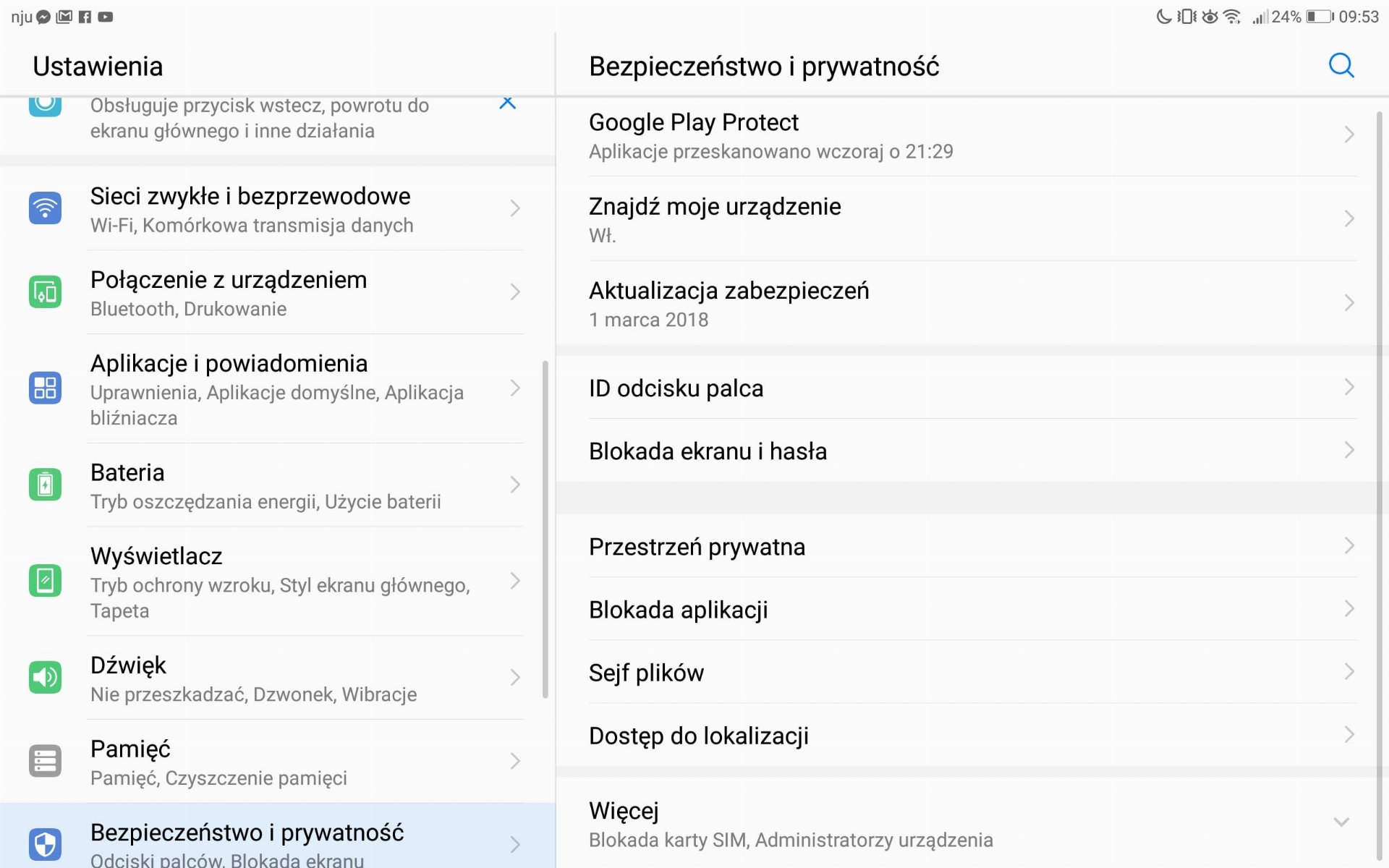
Task: Dismiss the navigation suggestion with X
Action: [x=508, y=103]
